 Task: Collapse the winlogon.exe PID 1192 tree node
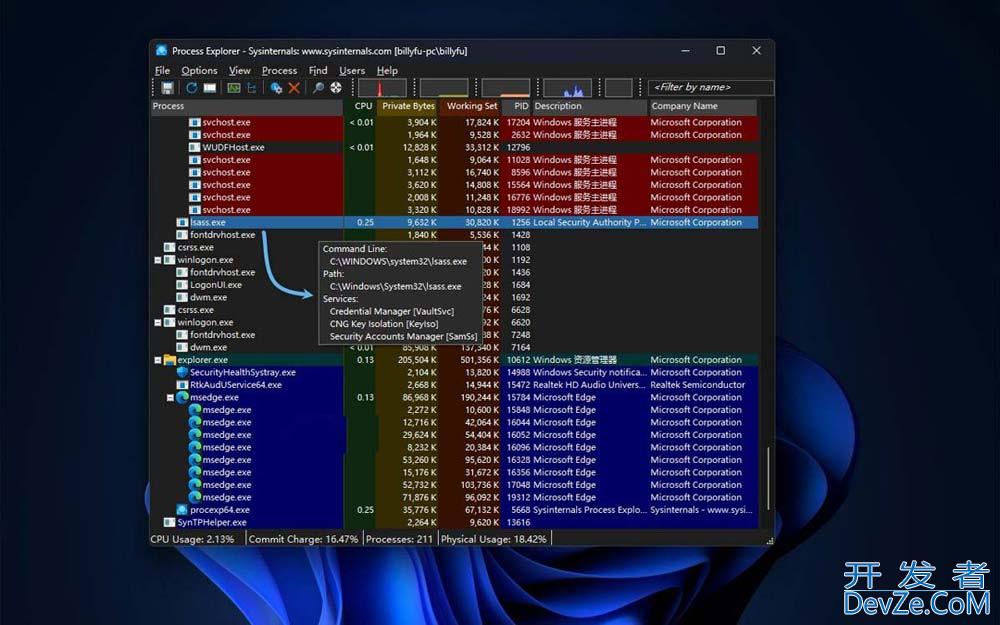(x=158, y=260)
